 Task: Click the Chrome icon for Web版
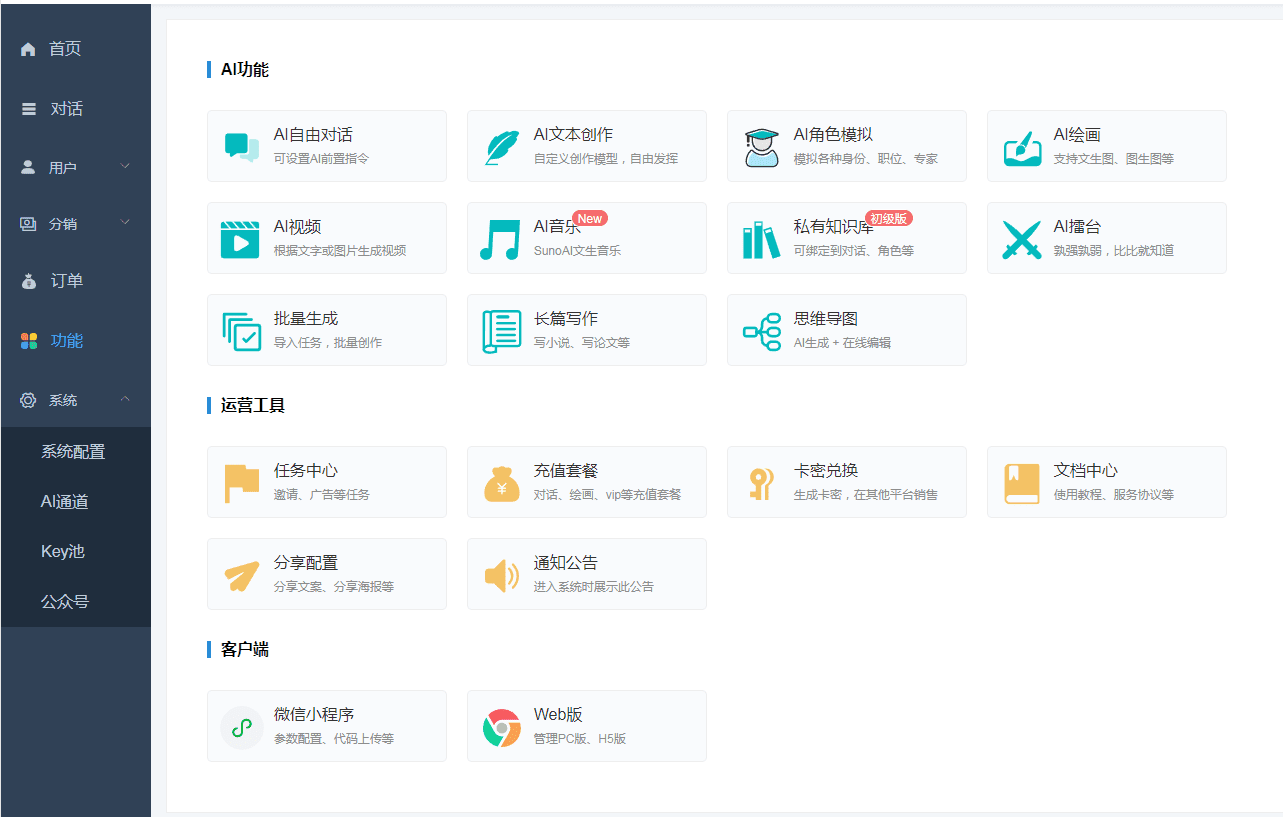coord(501,728)
